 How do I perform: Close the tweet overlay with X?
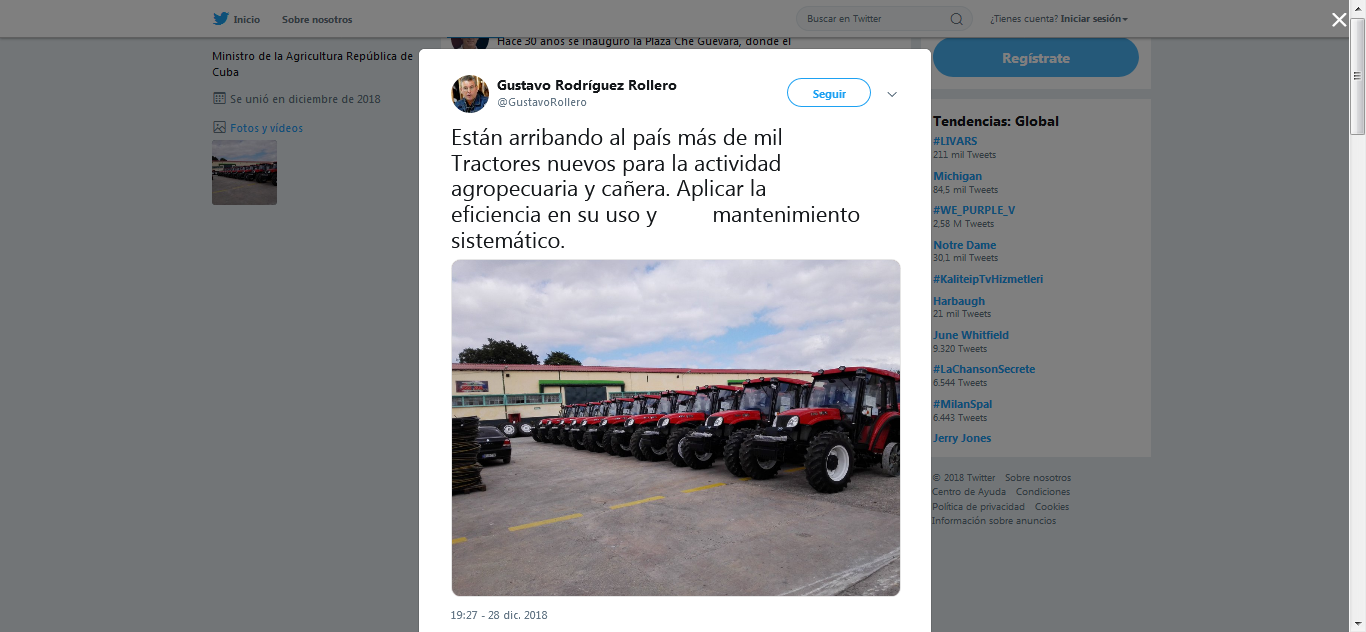(x=1339, y=19)
